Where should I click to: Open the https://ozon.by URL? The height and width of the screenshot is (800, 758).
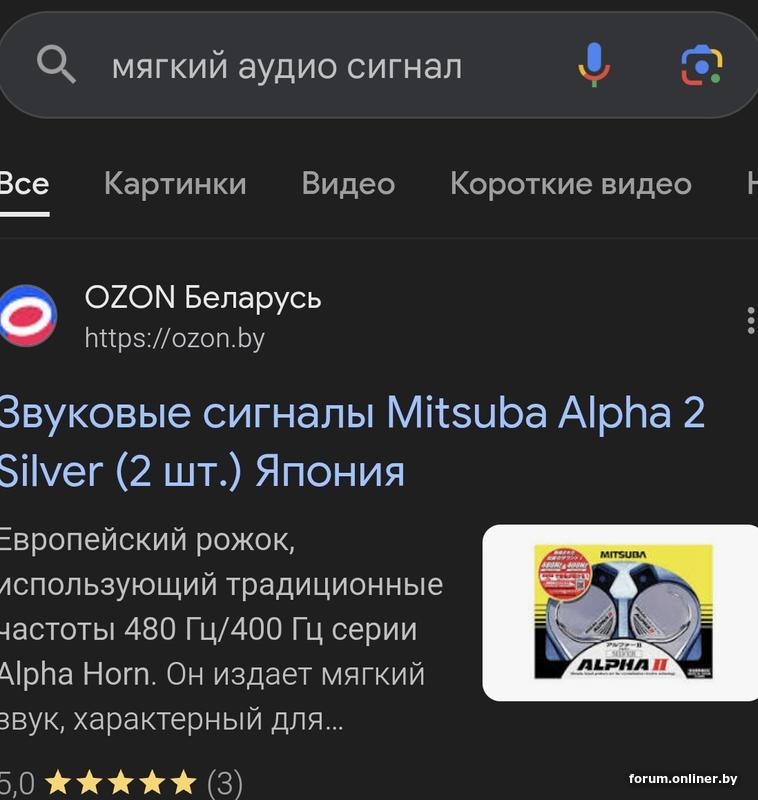[175, 338]
